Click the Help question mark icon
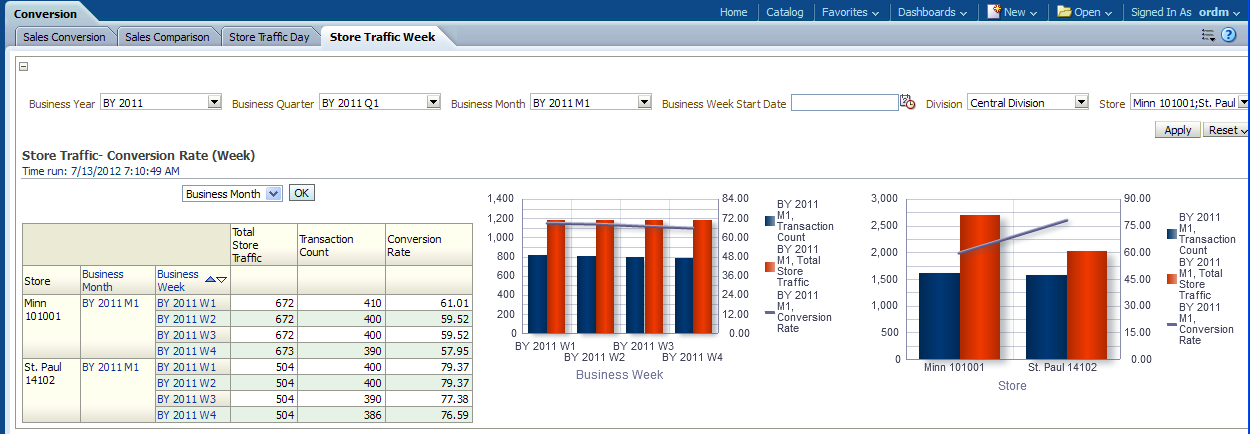Viewport: 1250px width, 434px height. point(1229,35)
